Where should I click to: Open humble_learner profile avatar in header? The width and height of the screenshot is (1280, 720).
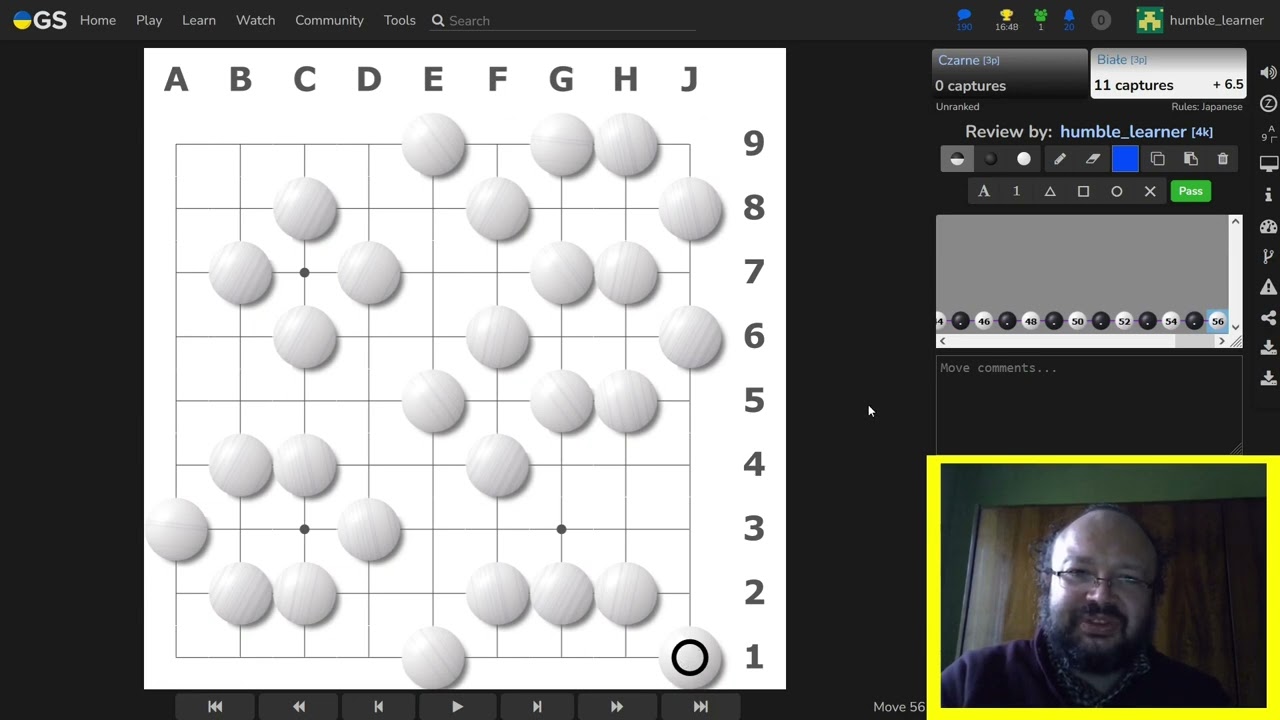[1149, 20]
